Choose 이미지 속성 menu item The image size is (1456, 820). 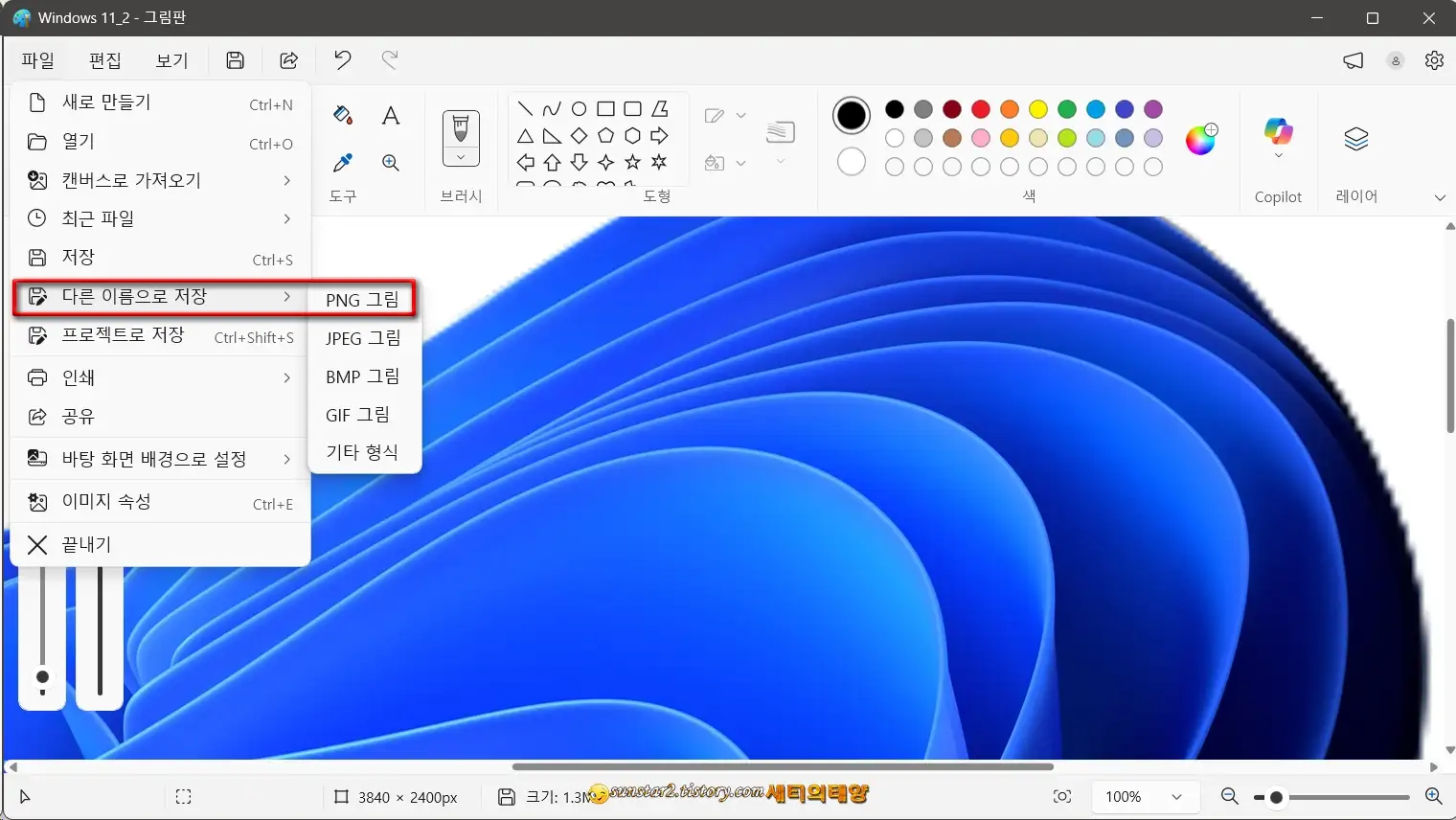[160, 502]
